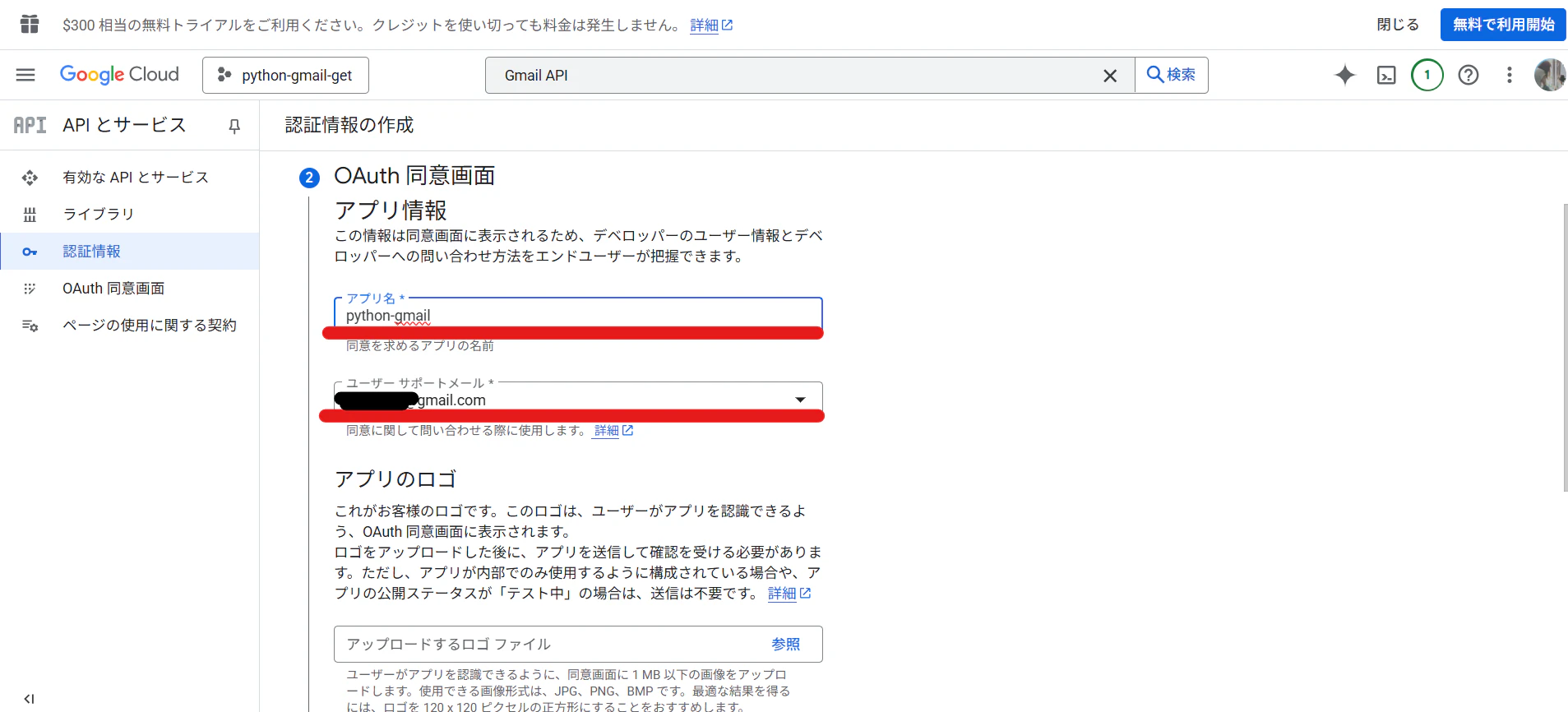The image size is (1568, 712).
Task: Dismiss the banner with 閉じる
Action: [1398, 25]
